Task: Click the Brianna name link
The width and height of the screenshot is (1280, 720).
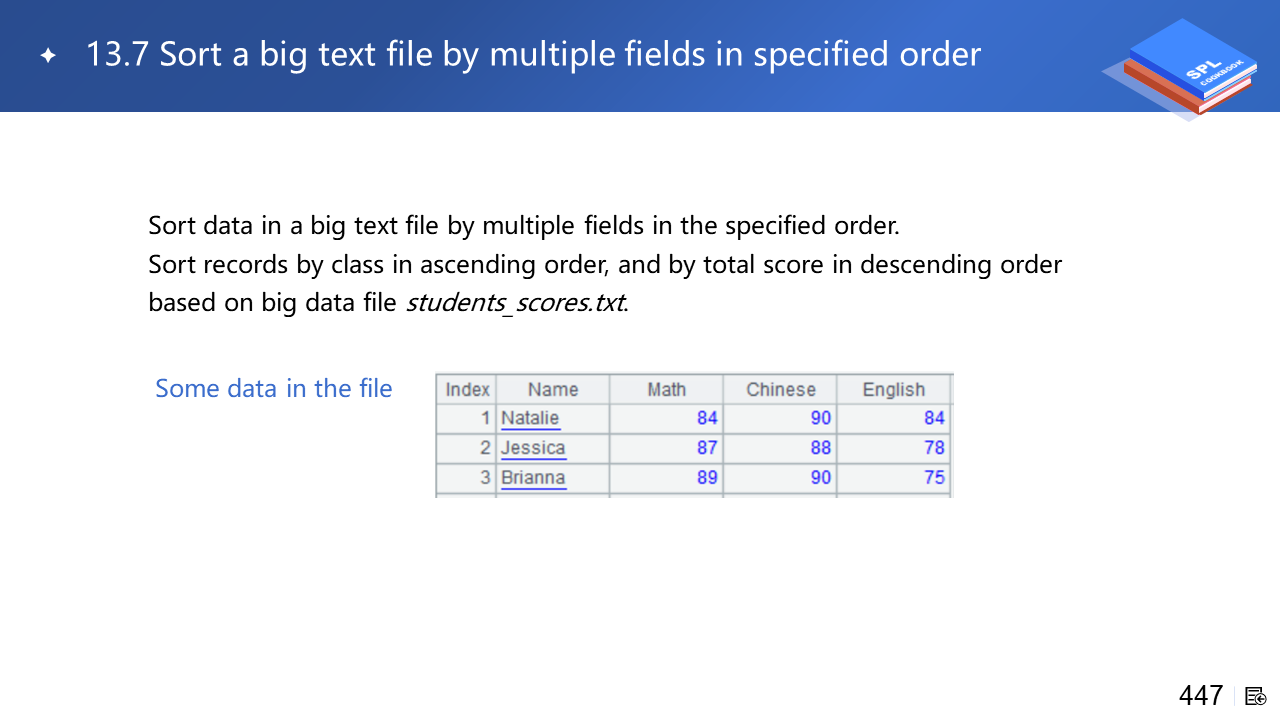Action: [x=533, y=478]
